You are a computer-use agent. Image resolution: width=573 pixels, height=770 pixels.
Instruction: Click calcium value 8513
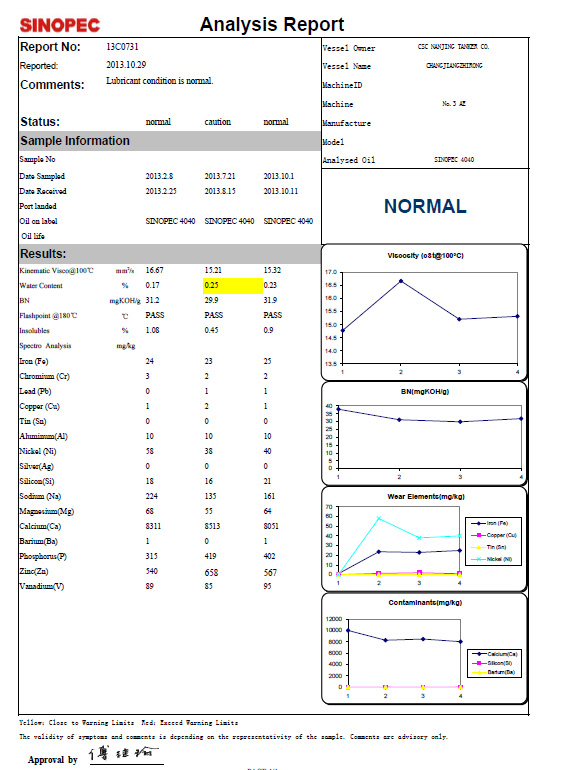pos(212,526)
